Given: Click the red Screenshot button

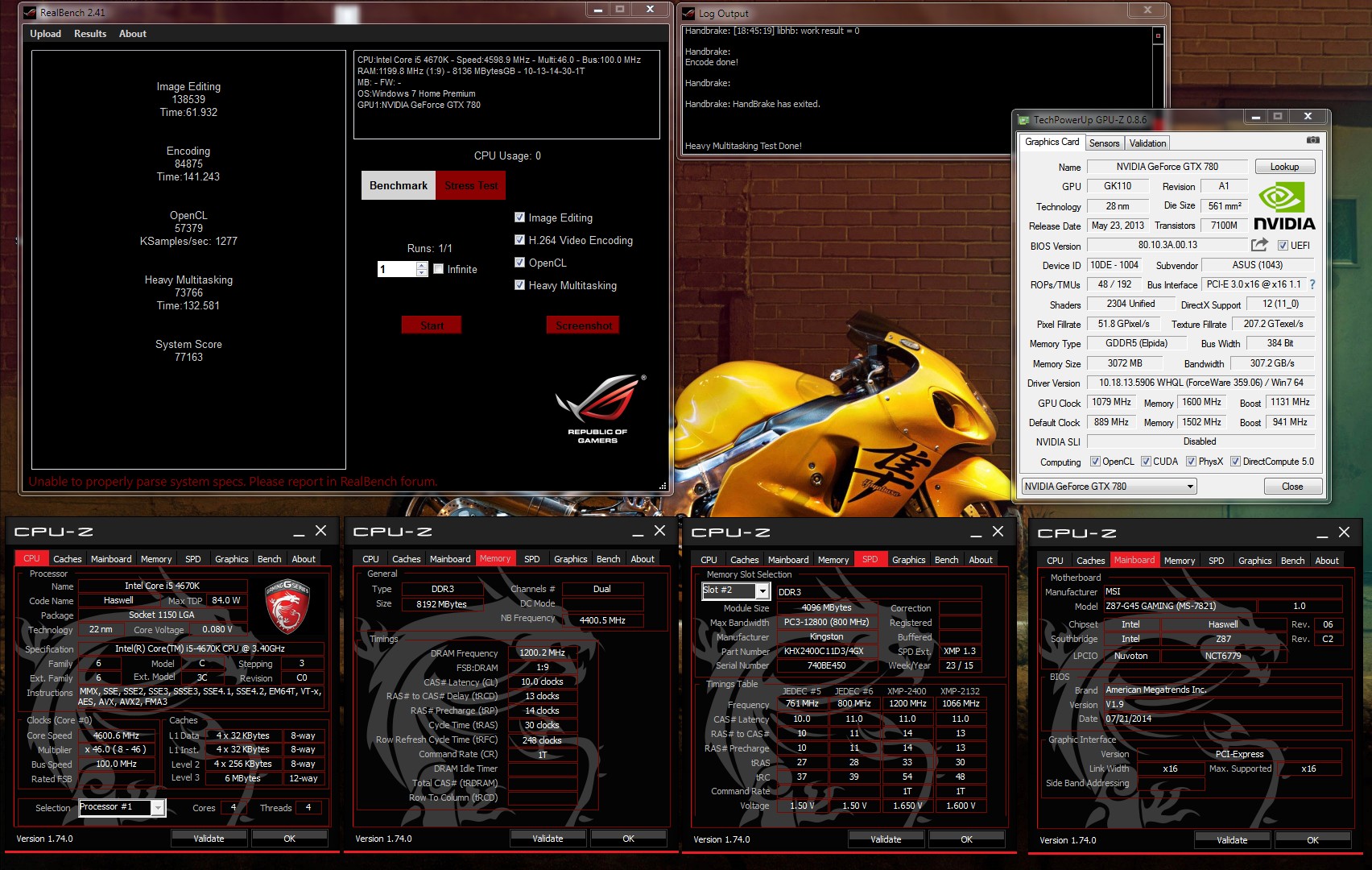Looking at the screenshot, I should (584, 325).
